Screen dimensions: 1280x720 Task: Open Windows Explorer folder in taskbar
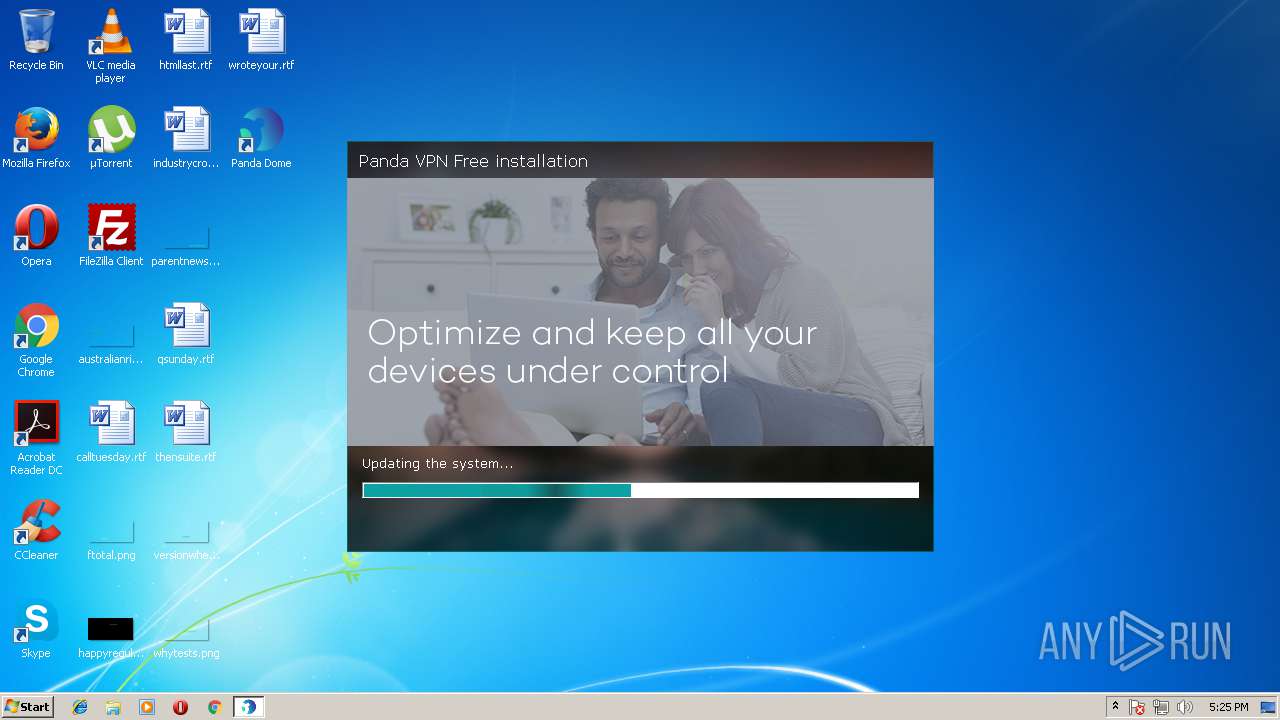click(x=113, y=707)
